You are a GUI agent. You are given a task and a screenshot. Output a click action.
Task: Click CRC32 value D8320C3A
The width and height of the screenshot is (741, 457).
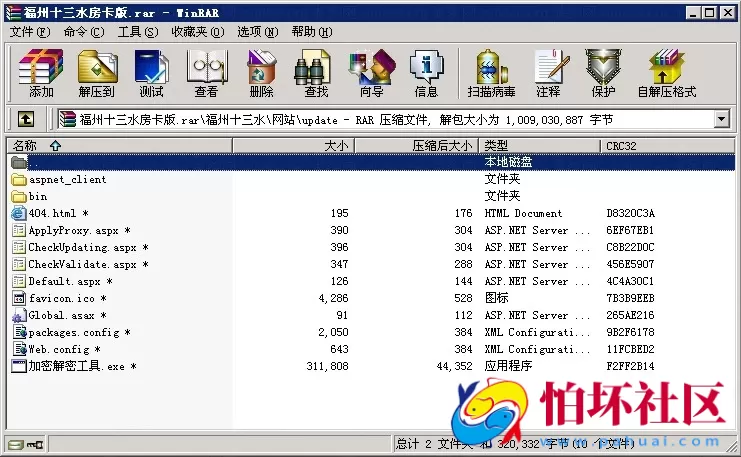pyautogui.click(x=630, y=213)
